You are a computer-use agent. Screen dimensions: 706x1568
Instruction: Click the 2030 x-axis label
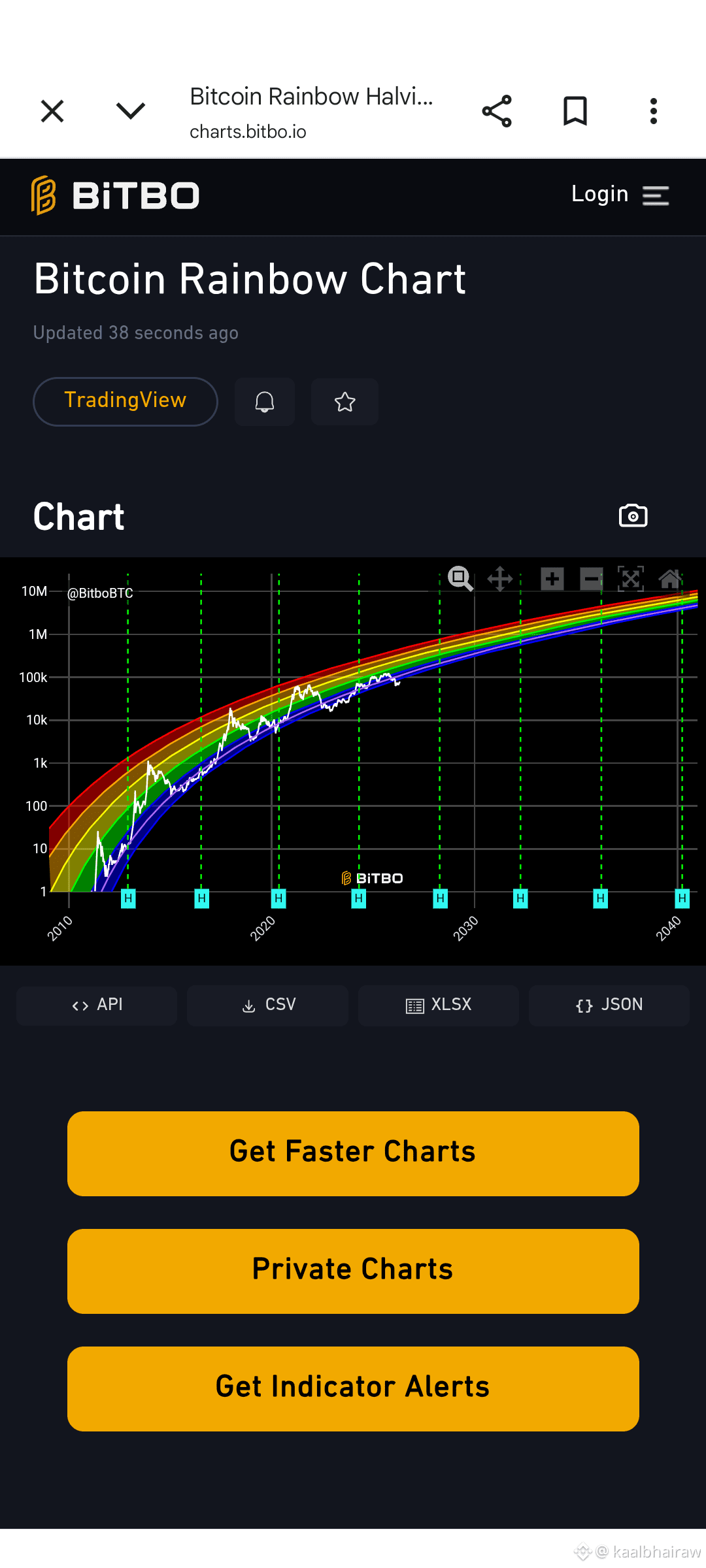point(465,928)
